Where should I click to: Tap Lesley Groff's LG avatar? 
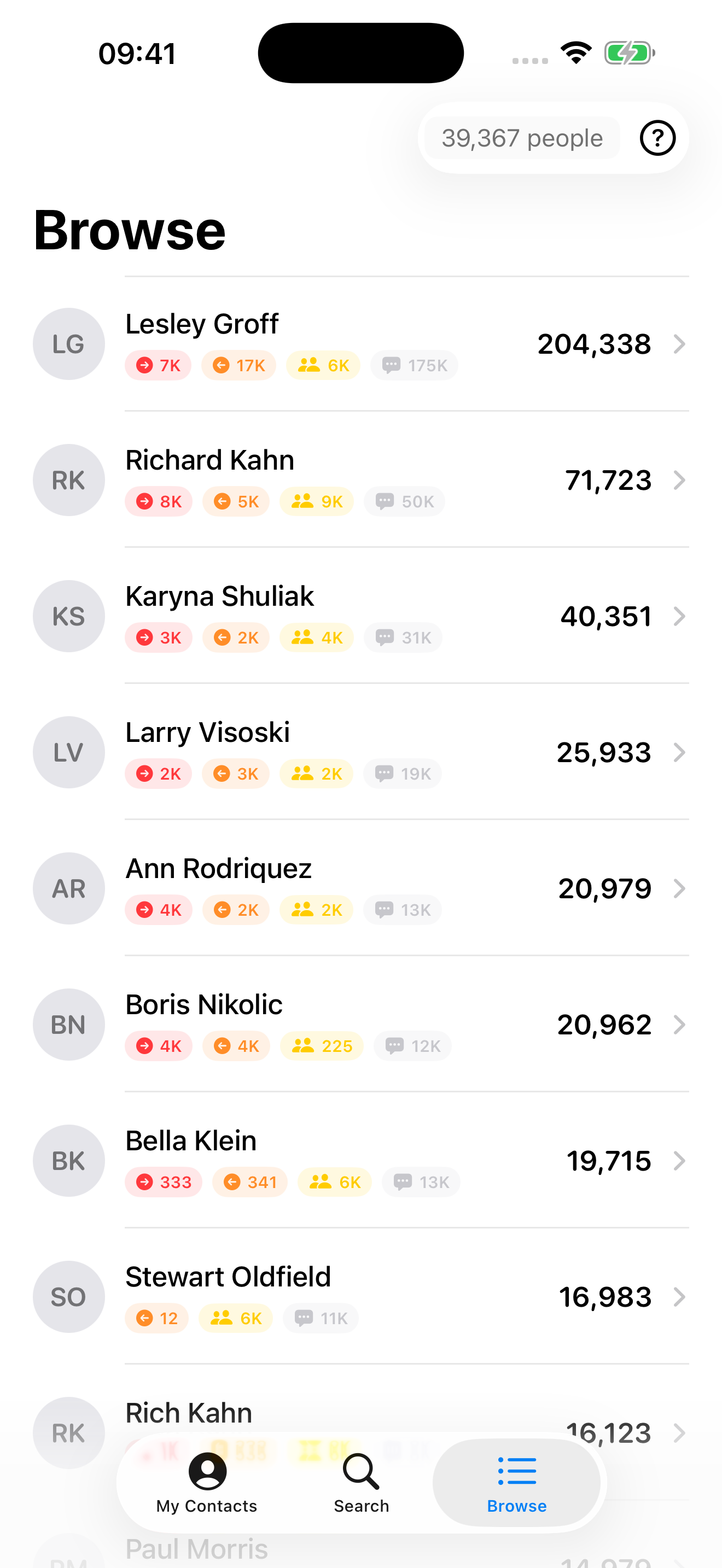(69, 344)
